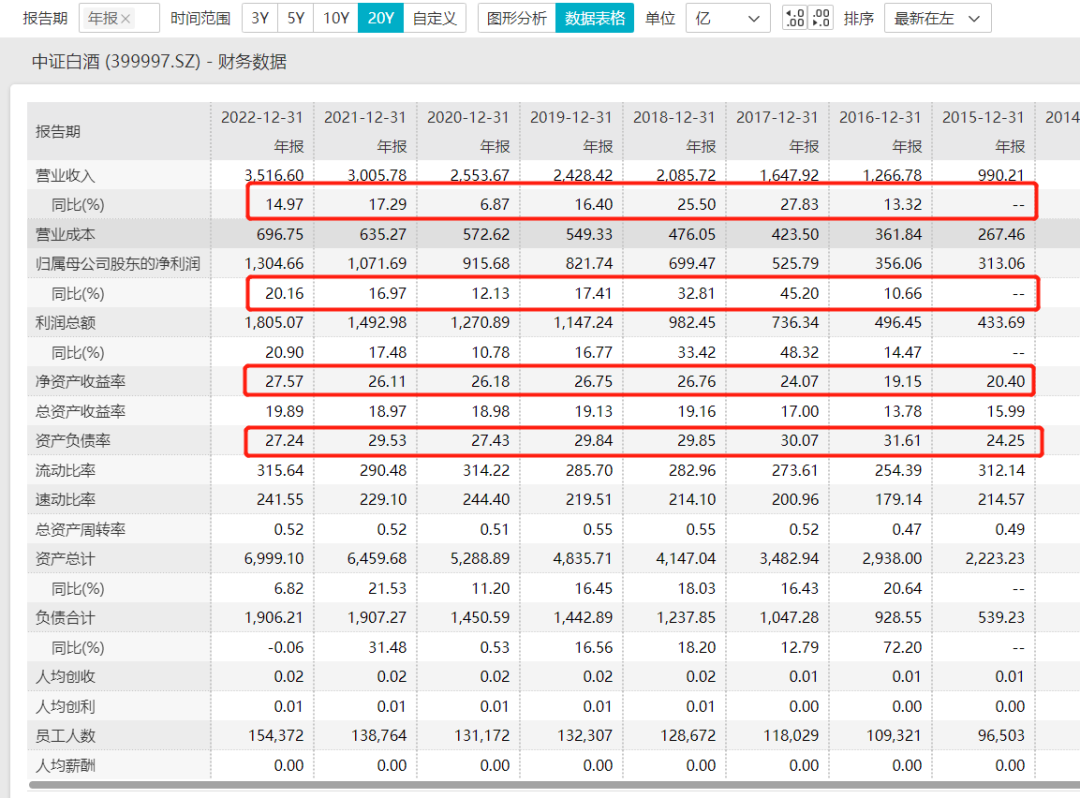Click the -0.06 liabilities growth cell
The image size is (1080, 798).
pyautogui.click(x=284, y=648)
